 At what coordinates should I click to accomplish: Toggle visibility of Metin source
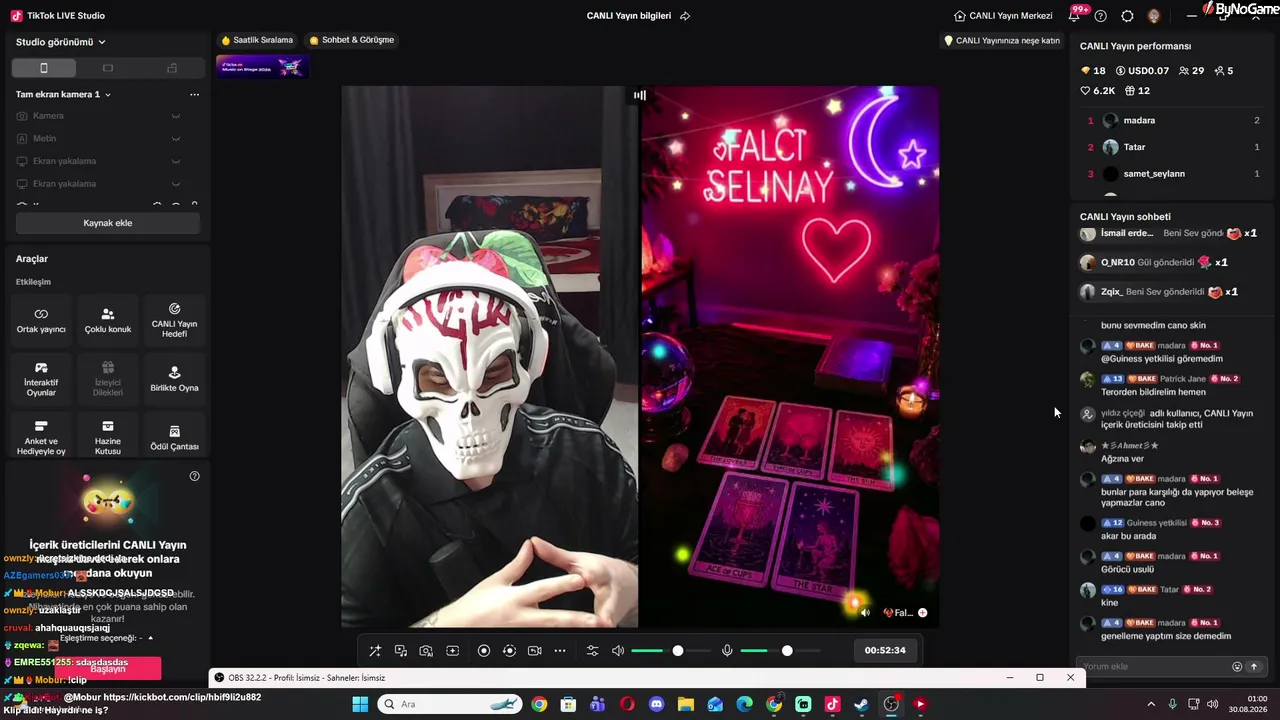point(176,139)
